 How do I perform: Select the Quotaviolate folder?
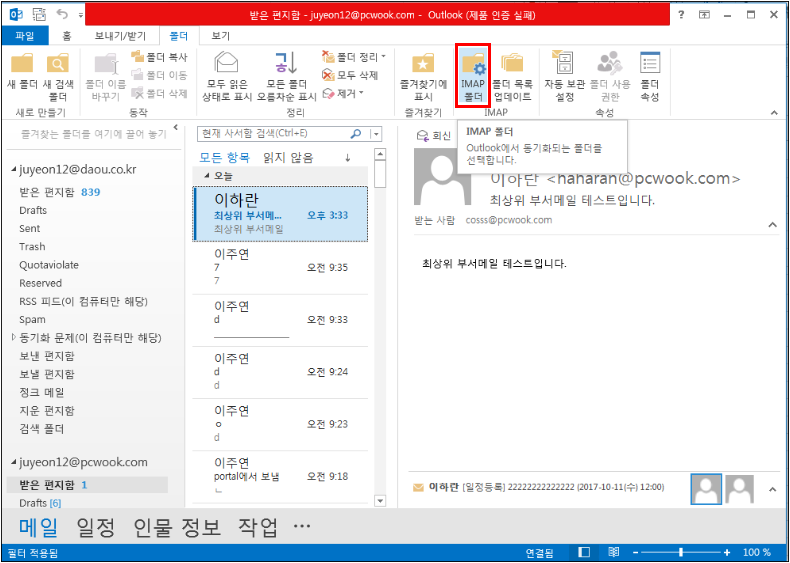click(x=49, y=265)
